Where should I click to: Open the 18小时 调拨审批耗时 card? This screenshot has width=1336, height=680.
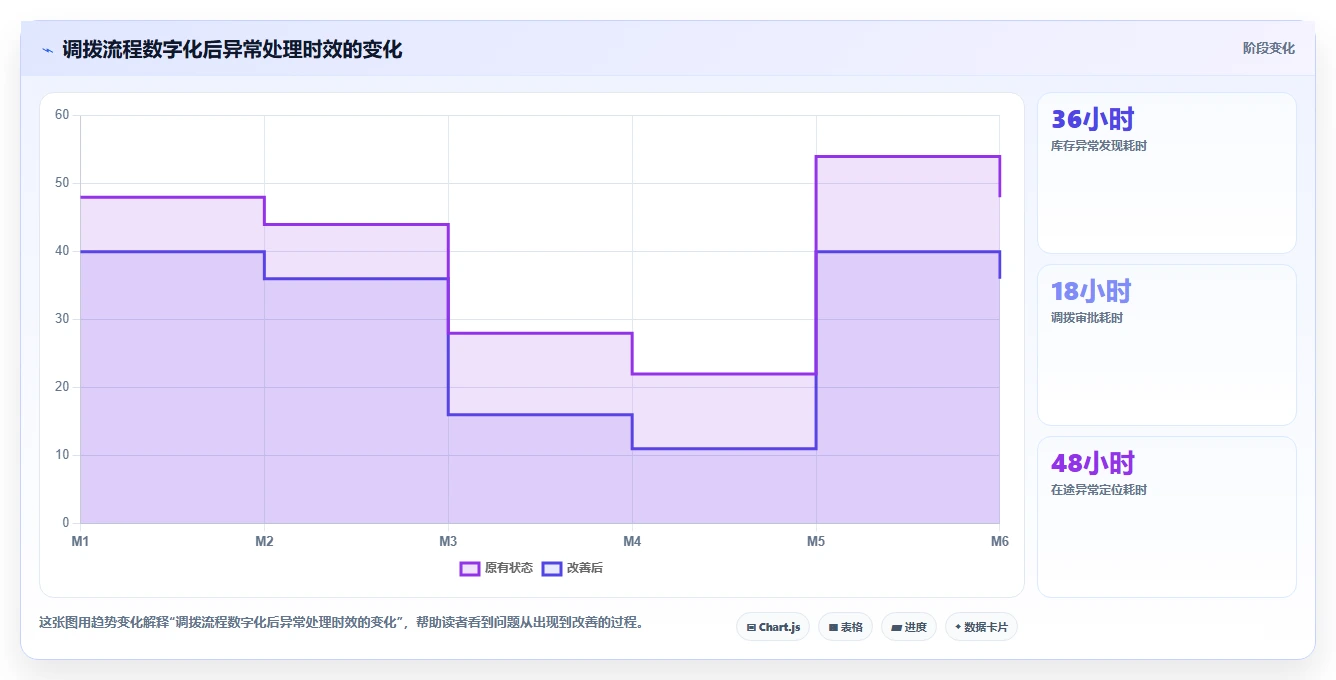click(1167, 345)
